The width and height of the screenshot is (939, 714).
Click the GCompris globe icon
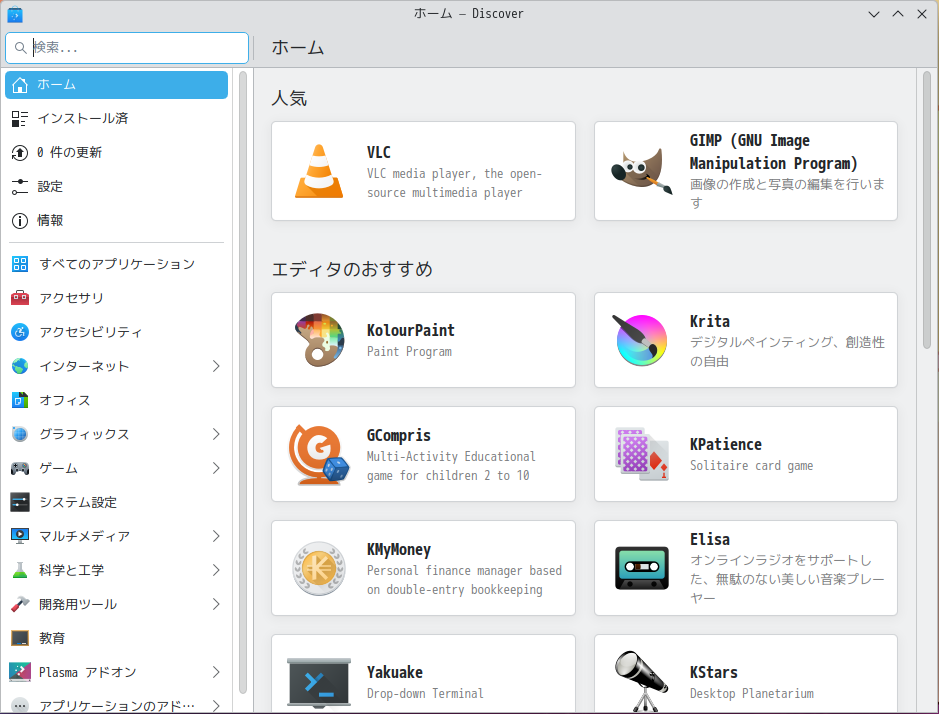pos(319,454)
